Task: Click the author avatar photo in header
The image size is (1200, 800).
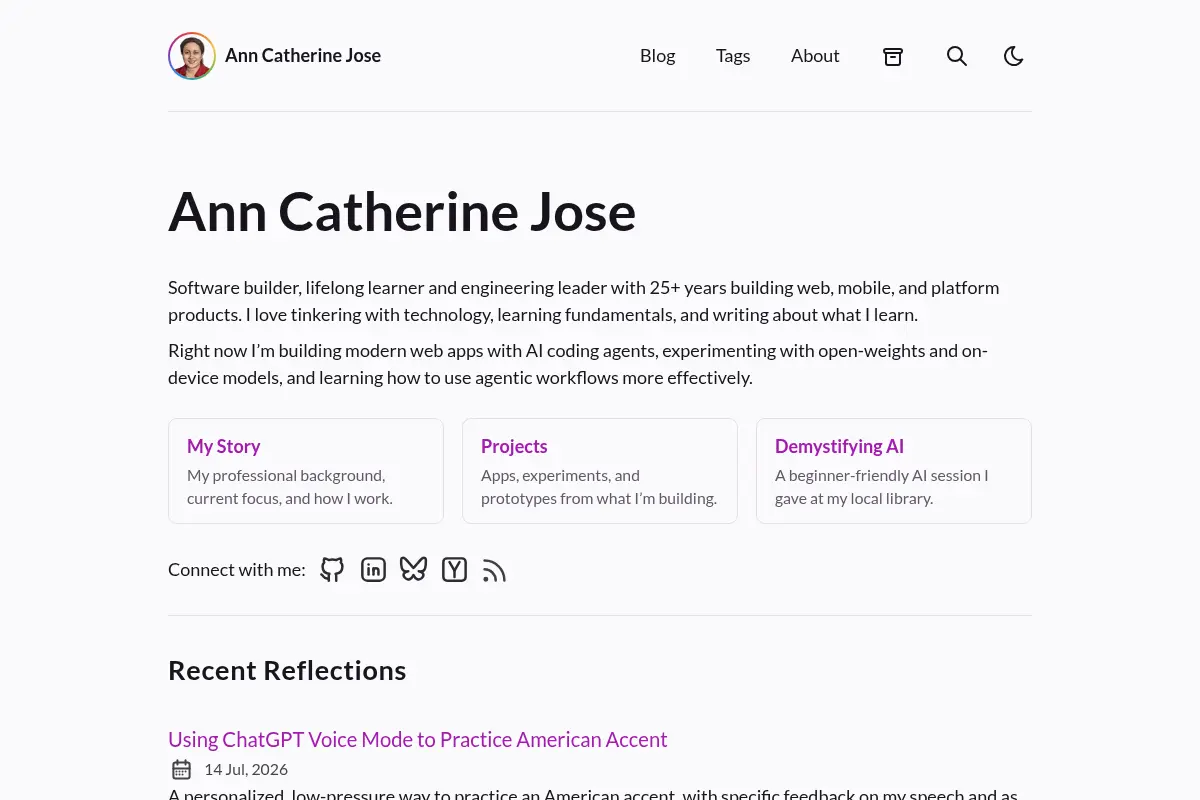Action: tap(192, 56)
